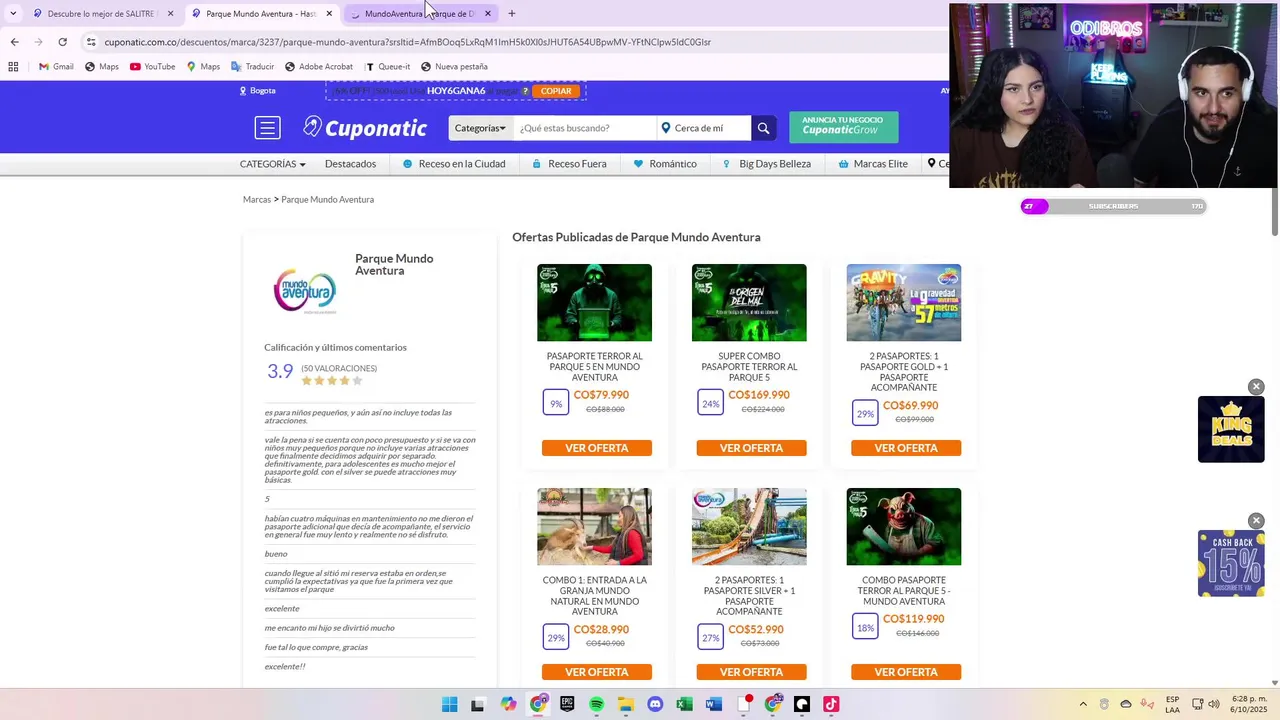Open the Traducir bookmark

click(x=252, y=67)
